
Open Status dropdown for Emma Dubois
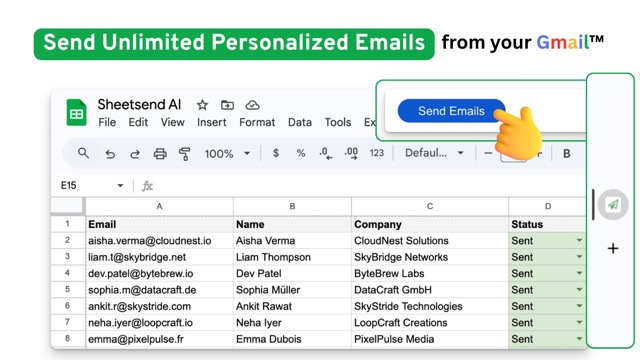coord(579,339)
